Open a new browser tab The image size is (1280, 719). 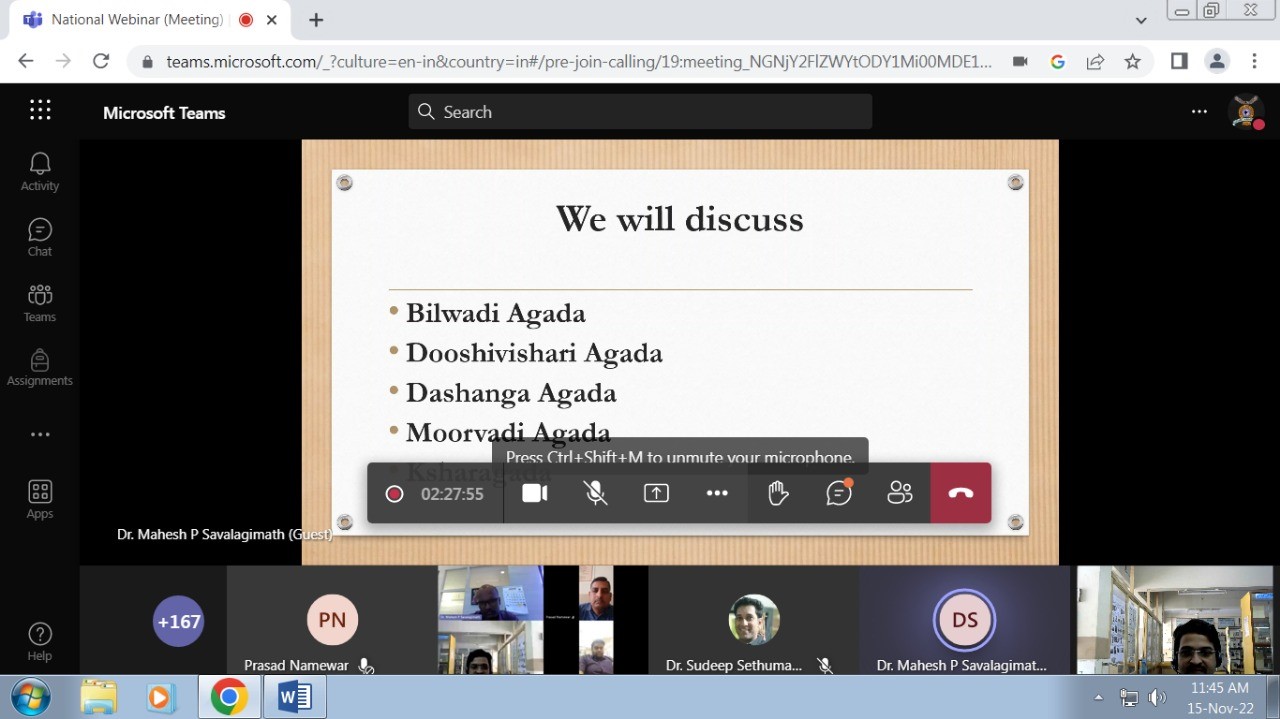tap(314, 19)
